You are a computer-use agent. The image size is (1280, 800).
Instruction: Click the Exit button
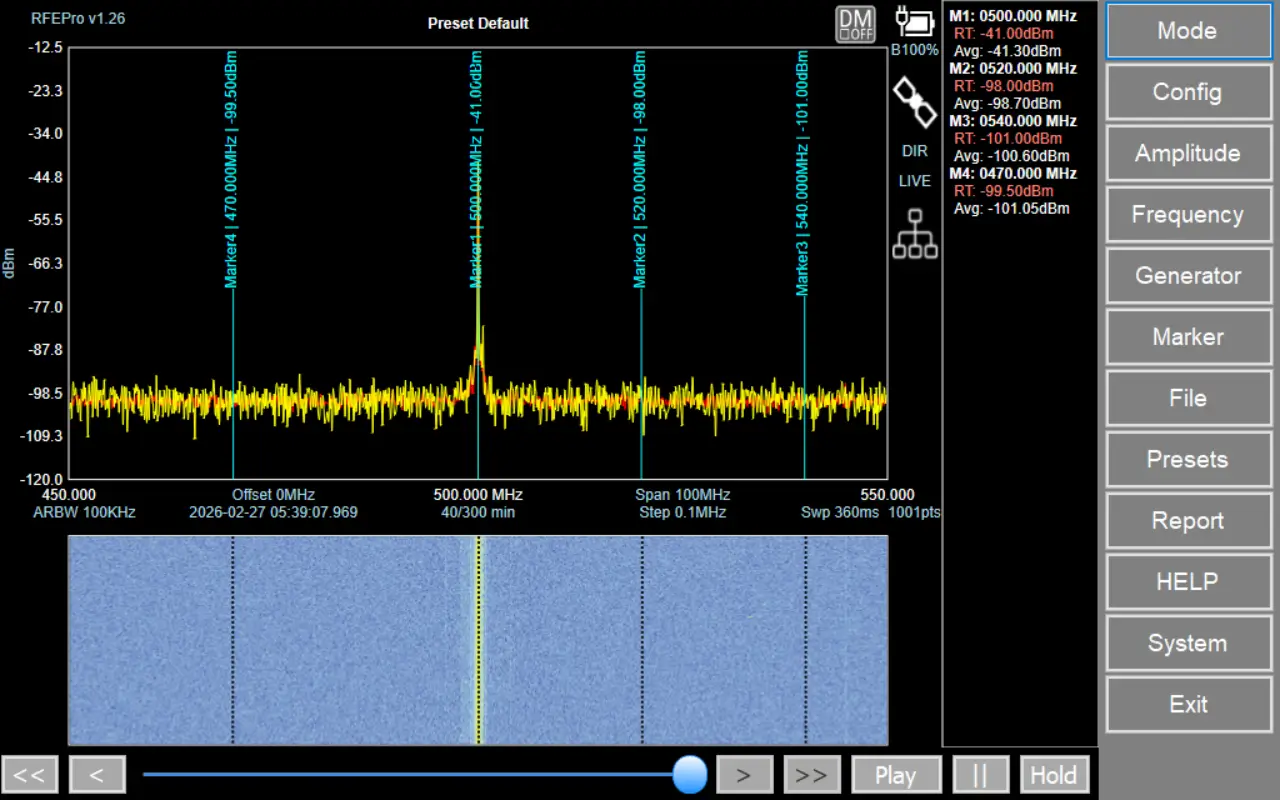click(x=1187, y=705)
